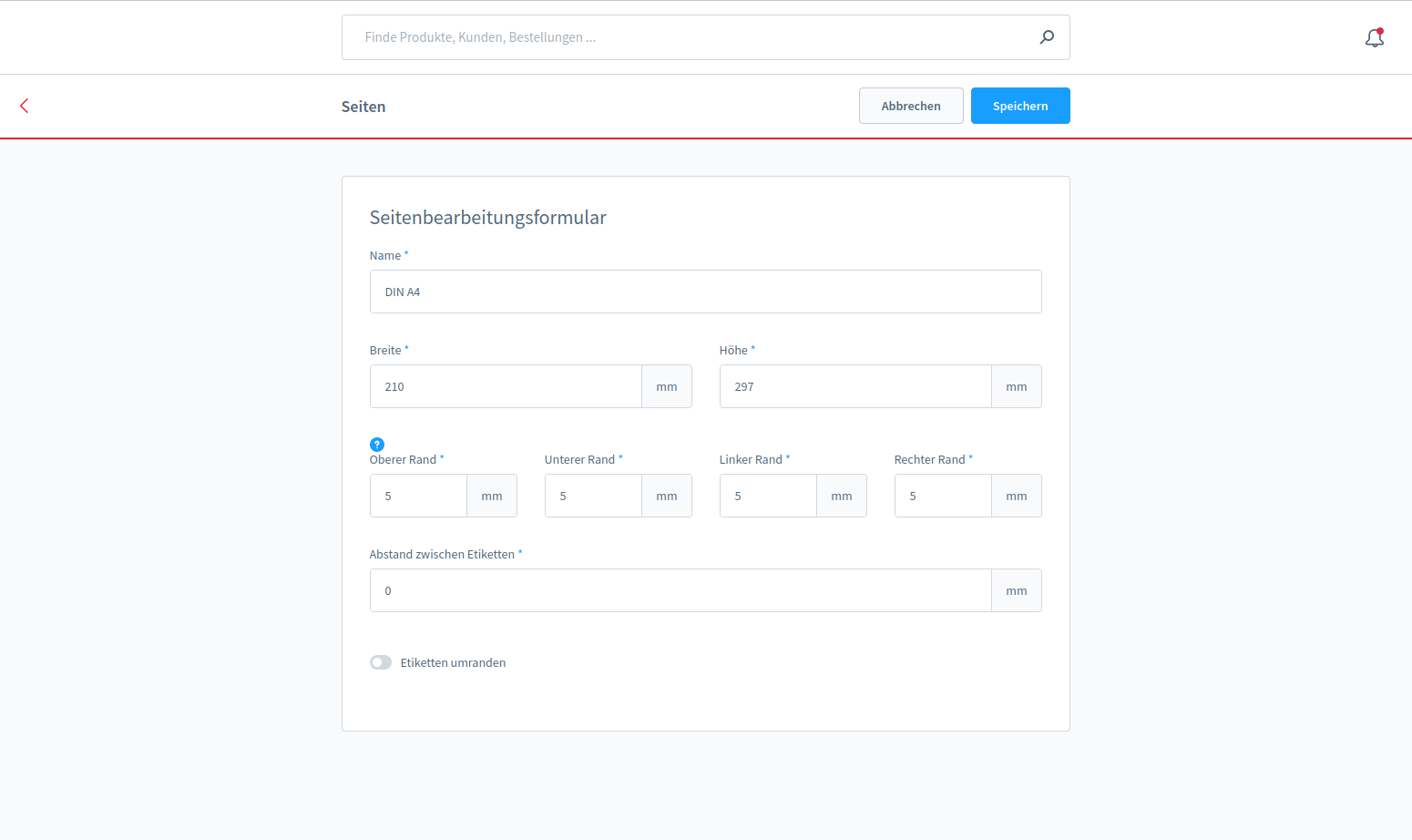1412x840 pixels.
Task: Save the page with Speichern
Action: (x=1020, y=106)
